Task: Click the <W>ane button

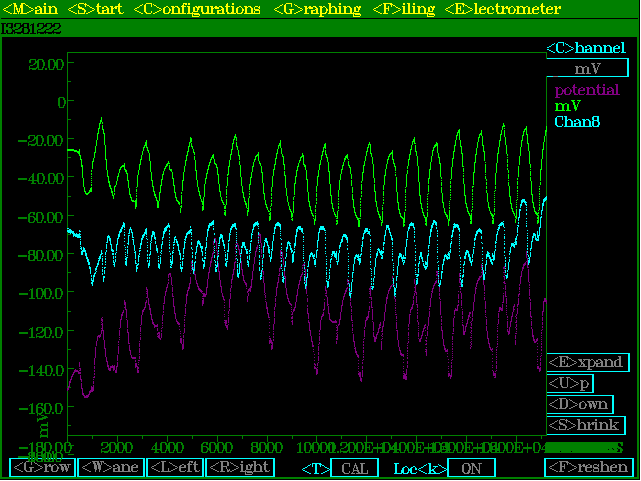Action: [111, 468]
